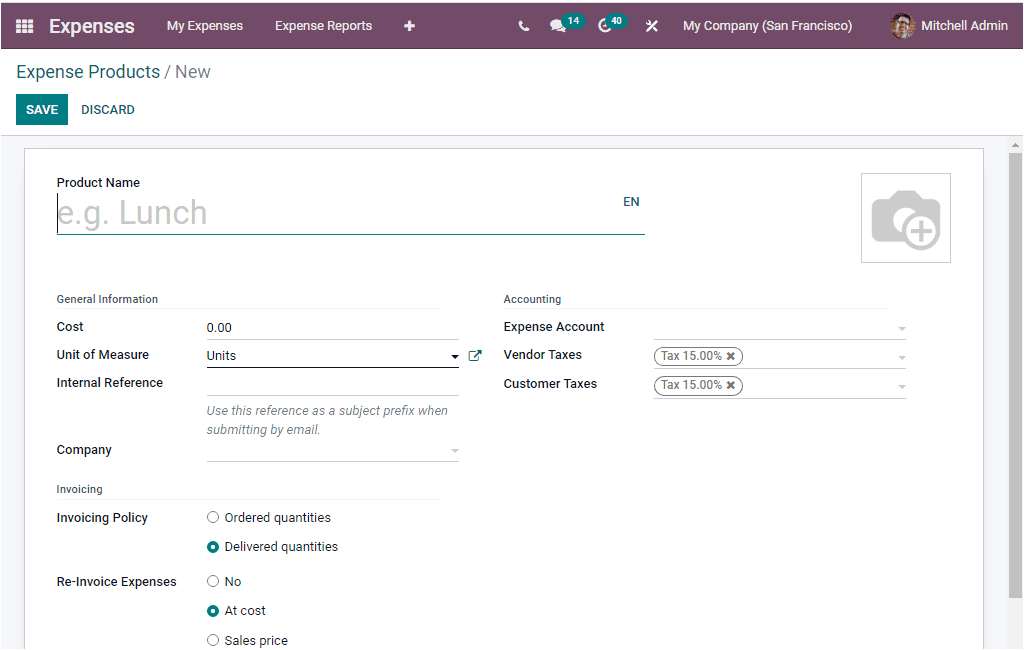
Task: Switch to My Expenses menu
Action: pyautogui.click(x=205, y=25)
